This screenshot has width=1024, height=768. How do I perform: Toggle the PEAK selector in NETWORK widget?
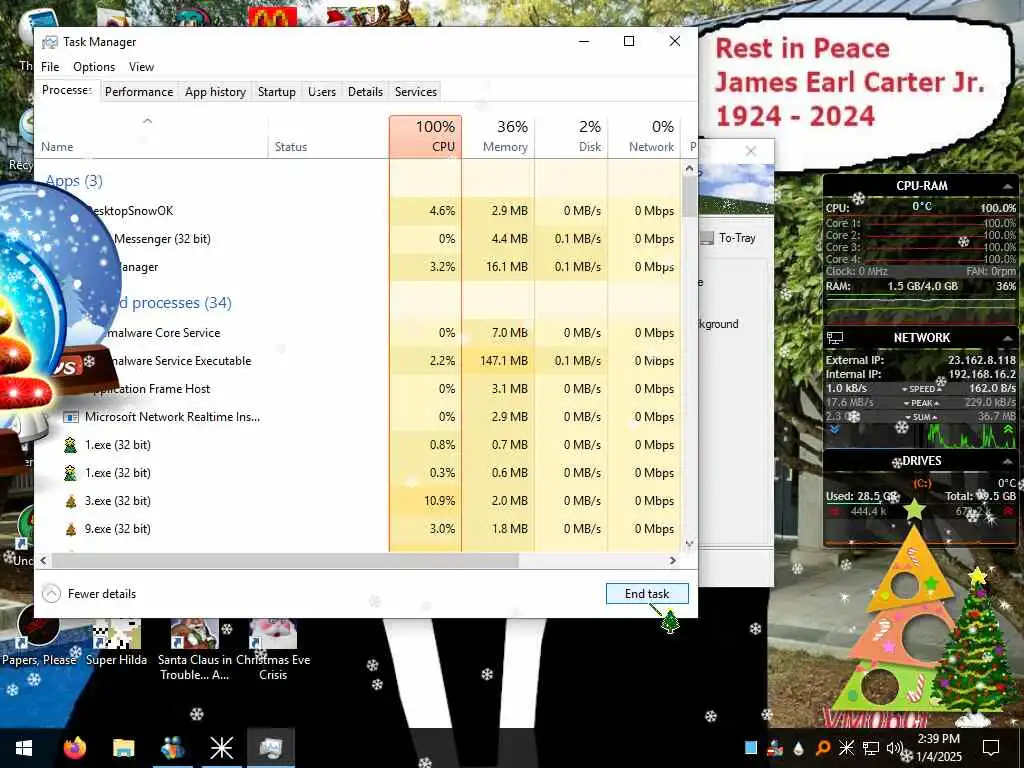(921, 403)
